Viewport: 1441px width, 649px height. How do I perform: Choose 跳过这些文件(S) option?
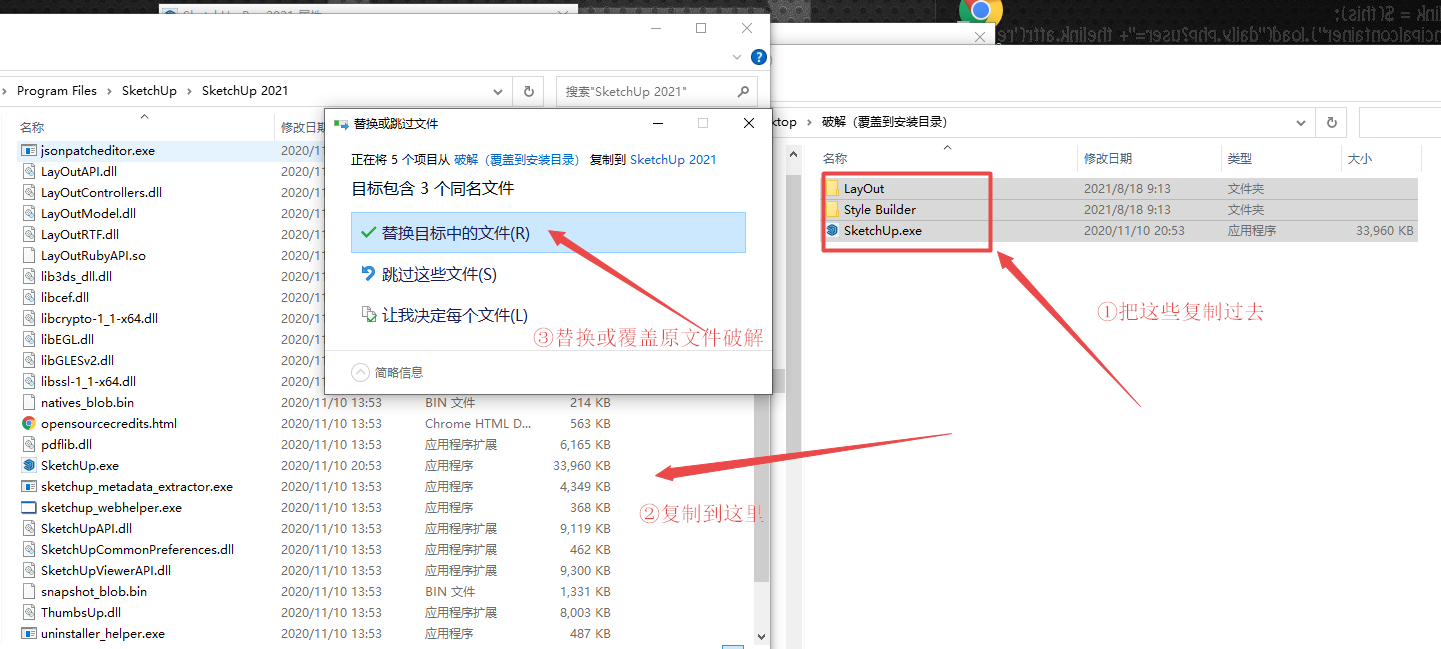[438, 274]
